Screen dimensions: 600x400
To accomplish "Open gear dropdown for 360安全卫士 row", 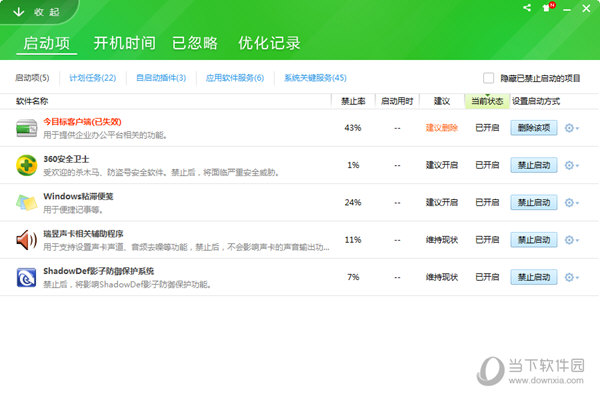I will [572, 165].
